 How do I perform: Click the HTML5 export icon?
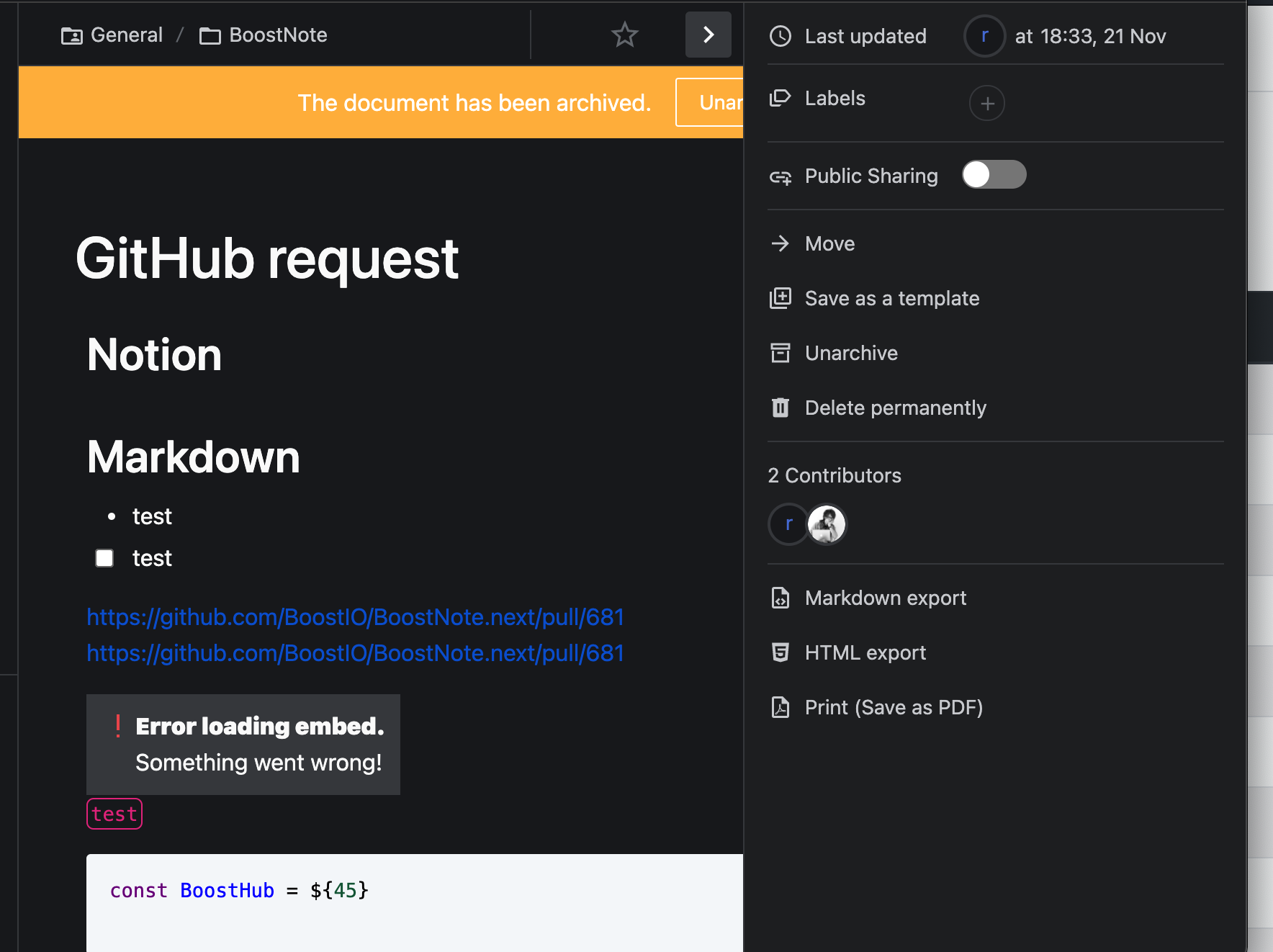(781, 652)
